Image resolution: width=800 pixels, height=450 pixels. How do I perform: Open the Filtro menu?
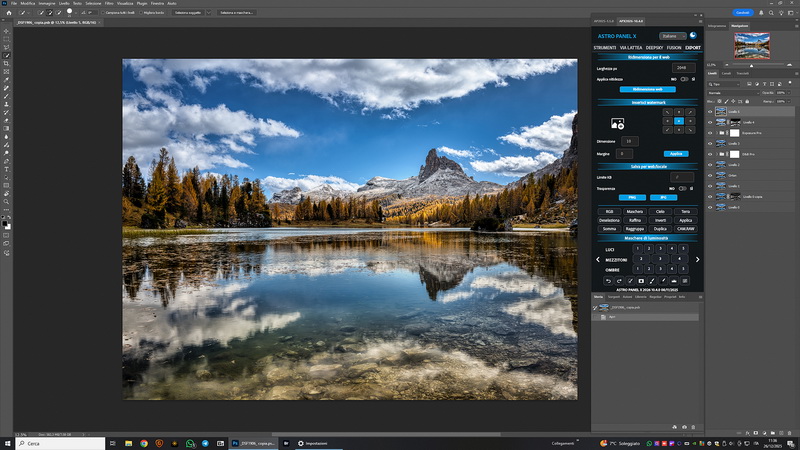pos(109,4)
